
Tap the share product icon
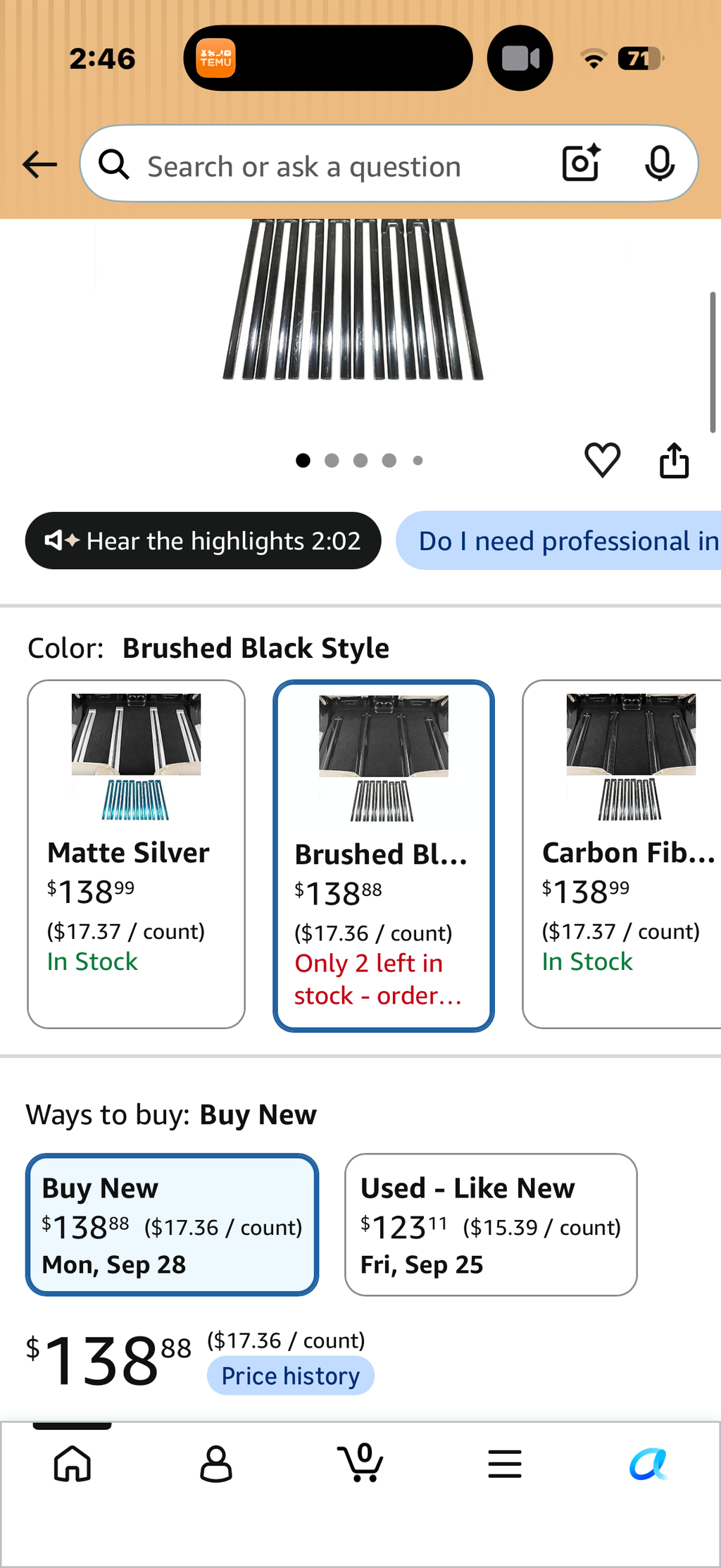tap(674, 460)
